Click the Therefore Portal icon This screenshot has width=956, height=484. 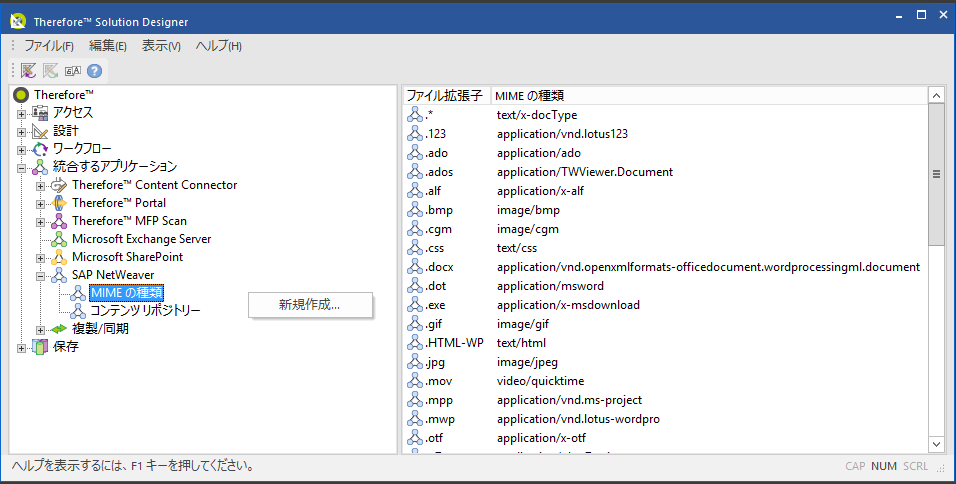59,203
